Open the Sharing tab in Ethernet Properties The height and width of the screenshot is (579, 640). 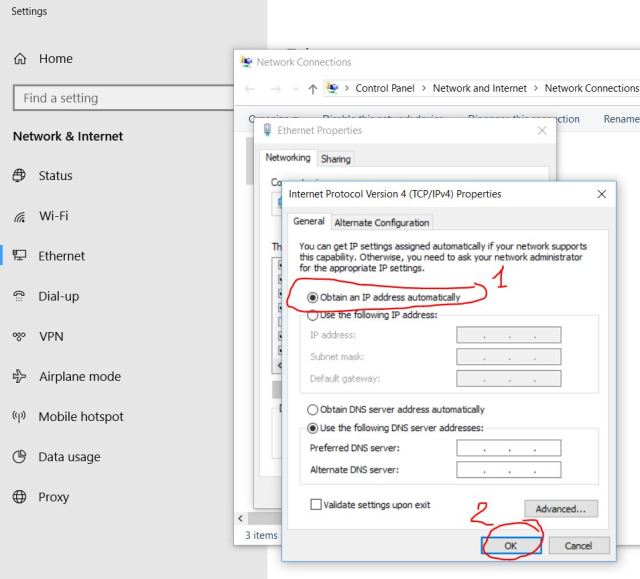(x=335, y=159)
